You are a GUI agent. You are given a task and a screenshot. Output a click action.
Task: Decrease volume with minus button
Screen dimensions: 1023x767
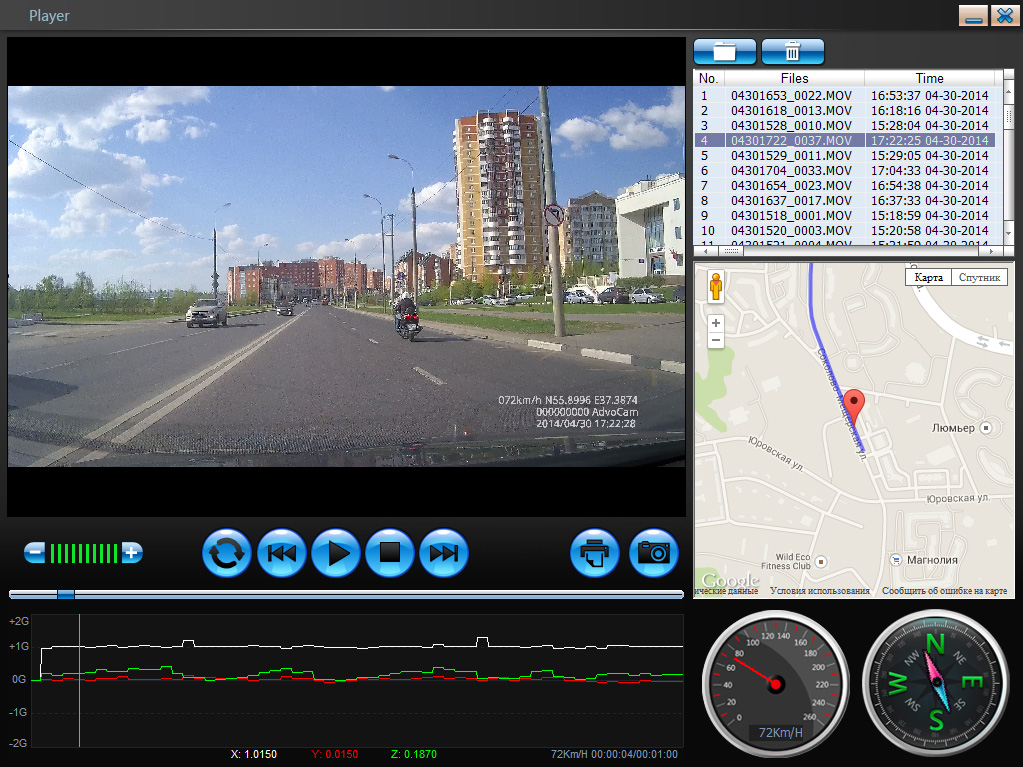[x=34, y=552]
